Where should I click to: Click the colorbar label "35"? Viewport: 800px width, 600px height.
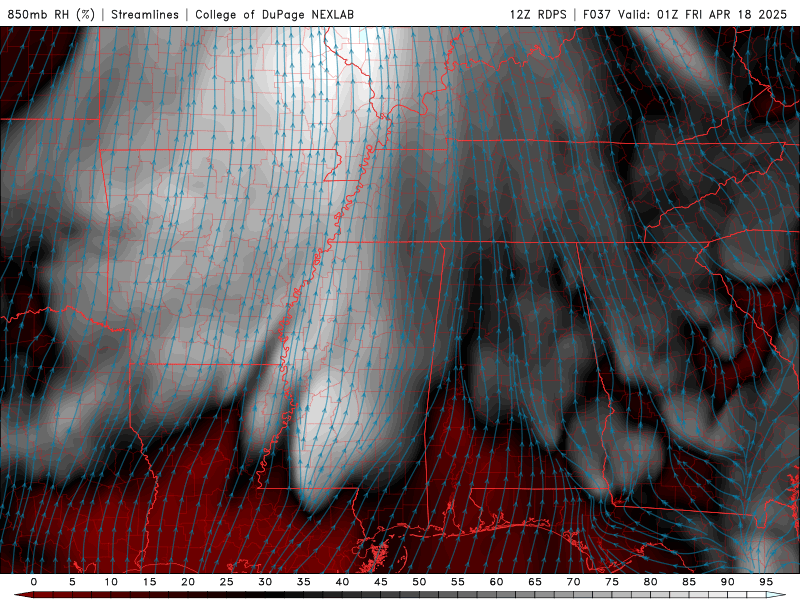point(304,582)
